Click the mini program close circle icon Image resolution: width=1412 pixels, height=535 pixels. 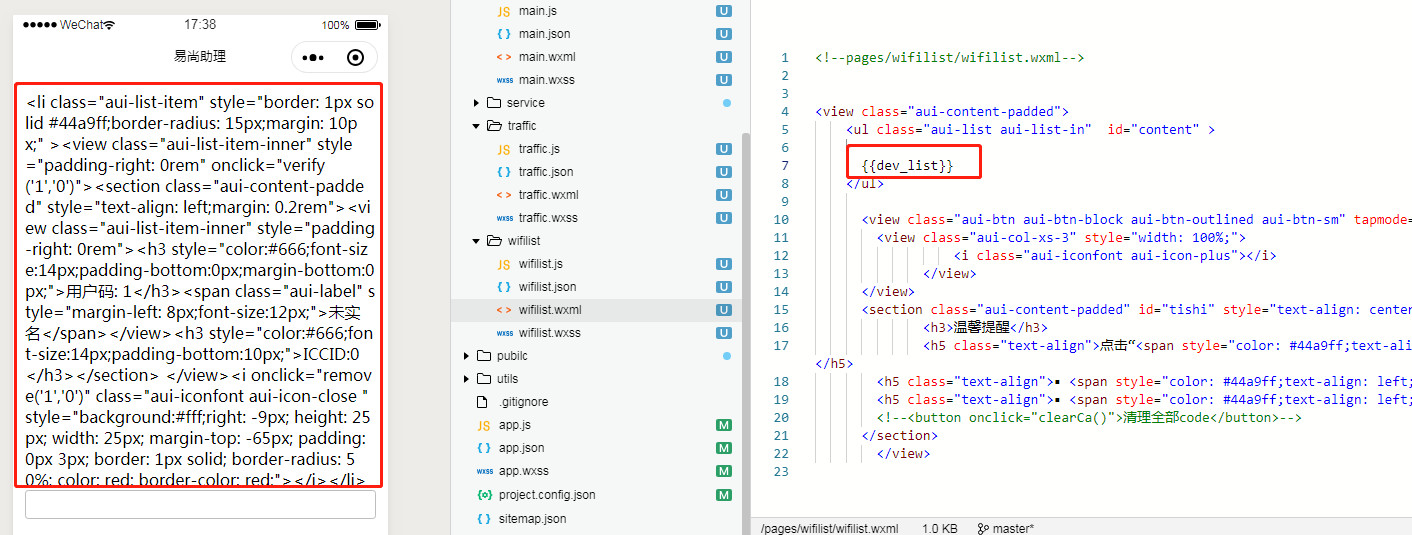[x=355, y=58]
